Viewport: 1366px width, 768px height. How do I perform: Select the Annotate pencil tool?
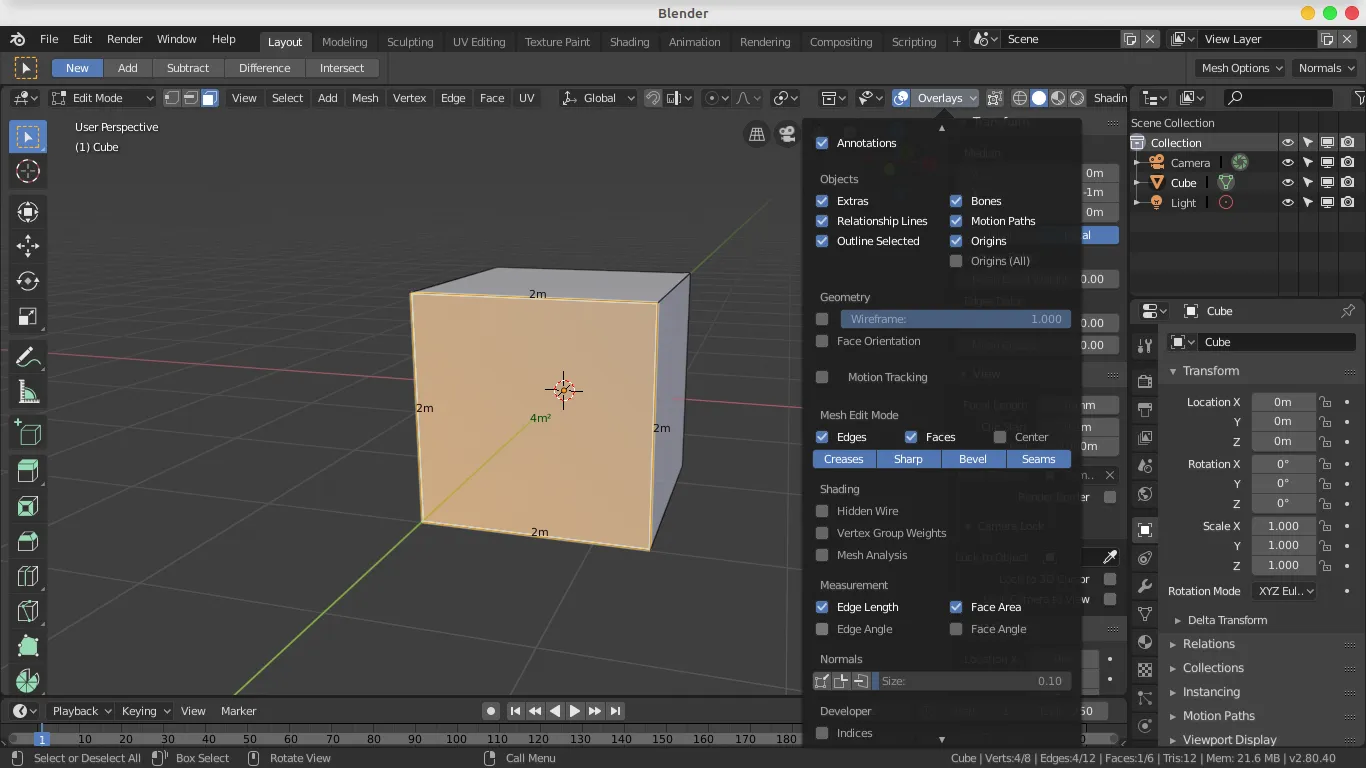(28, 357)
